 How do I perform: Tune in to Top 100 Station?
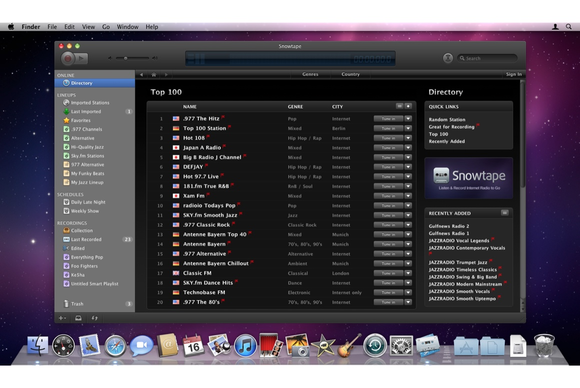coord(388,128)
